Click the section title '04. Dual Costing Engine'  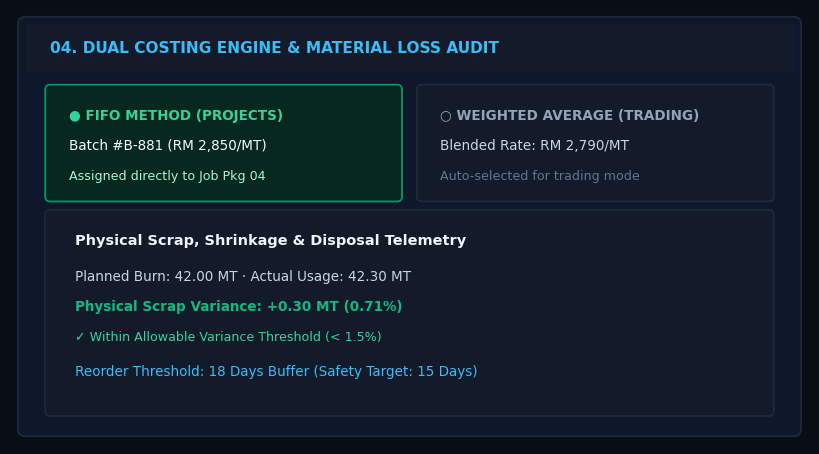(274, 48)
